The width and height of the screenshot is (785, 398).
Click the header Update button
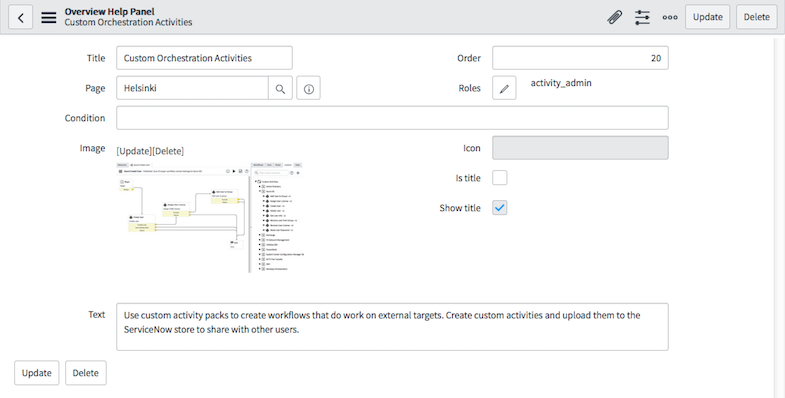(x=707, y=17)
